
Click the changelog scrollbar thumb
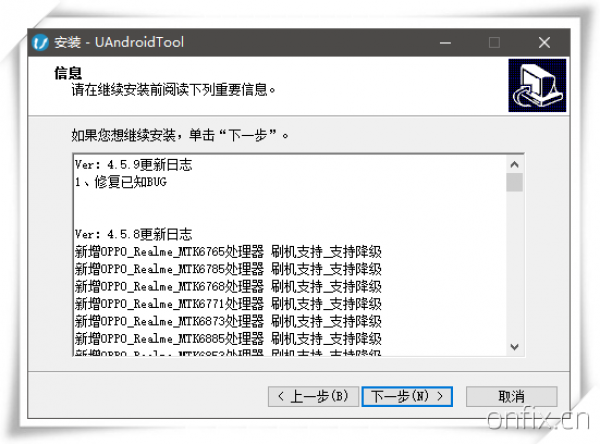tap(514, 182)
